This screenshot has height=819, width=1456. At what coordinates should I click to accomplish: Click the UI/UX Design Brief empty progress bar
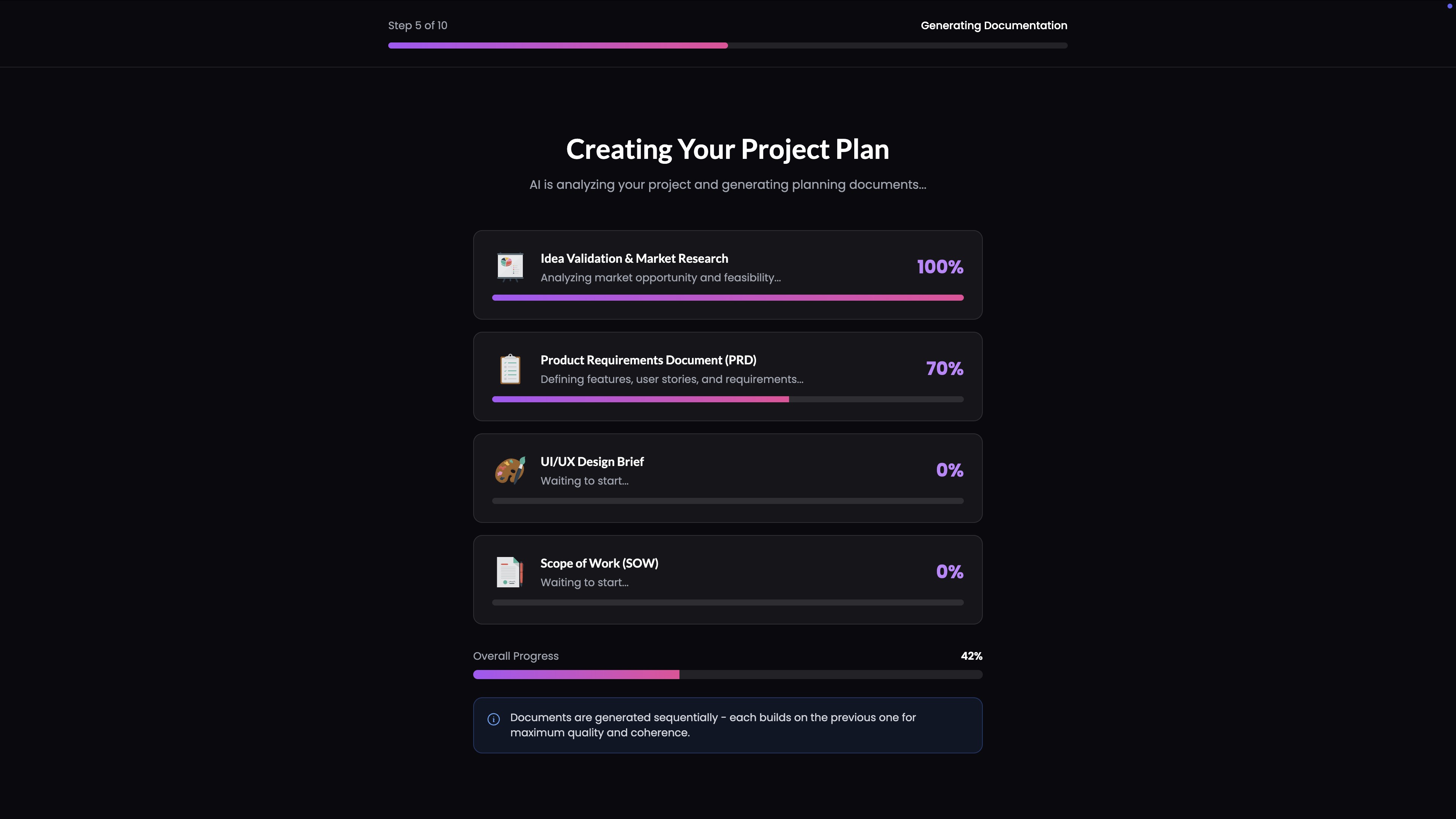[x=728, y=501]
